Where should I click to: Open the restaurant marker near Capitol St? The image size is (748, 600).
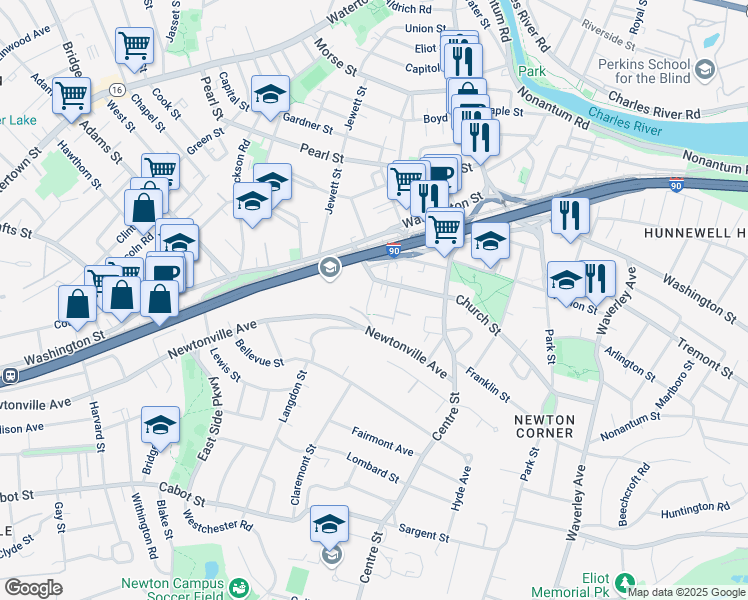[463, 62]
